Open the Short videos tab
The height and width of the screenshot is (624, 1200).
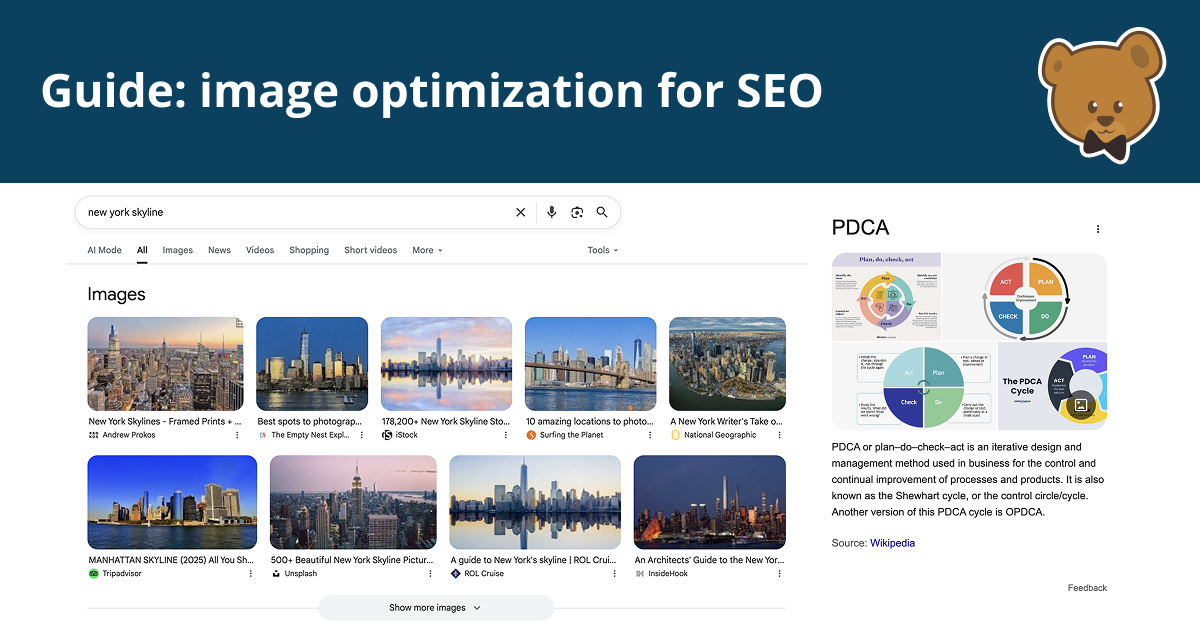pyautogui.click(x=370, y=250)
